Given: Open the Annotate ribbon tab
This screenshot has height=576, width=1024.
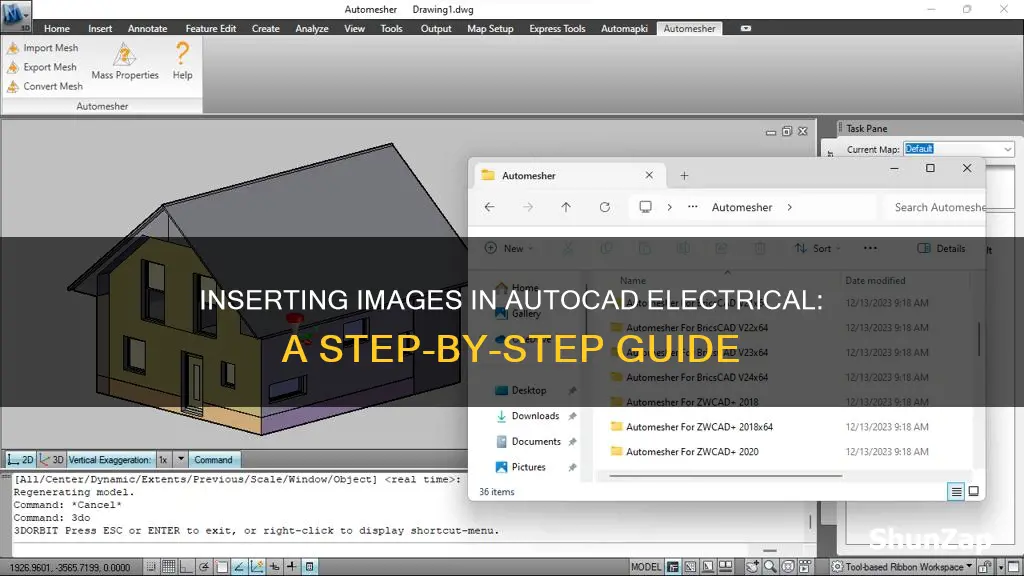Looking at the screenshot, I should 148,29.
